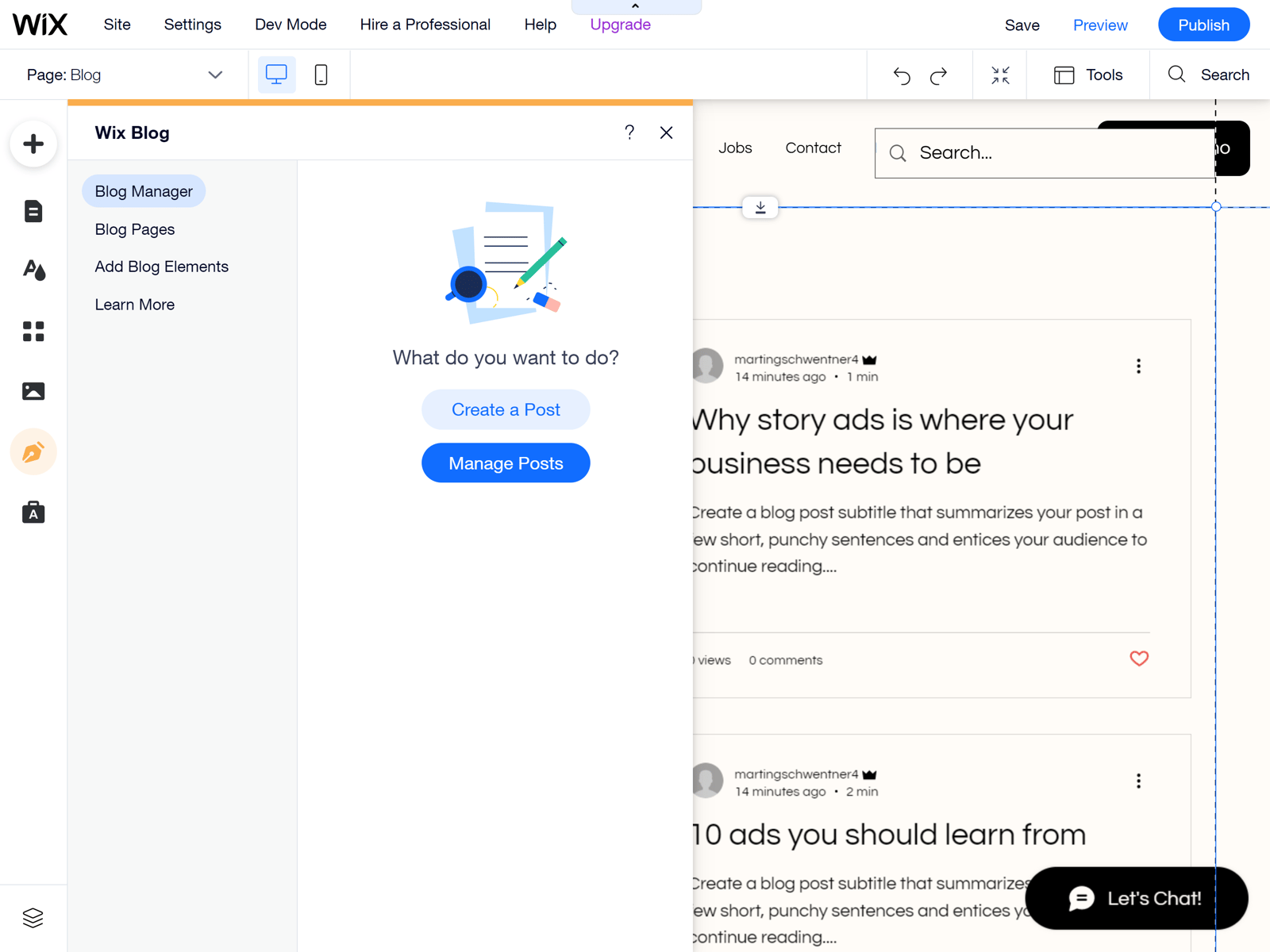Click the Zoom Out and Reorder icon
This screenshot has height=952, width=1270.
1000,75
